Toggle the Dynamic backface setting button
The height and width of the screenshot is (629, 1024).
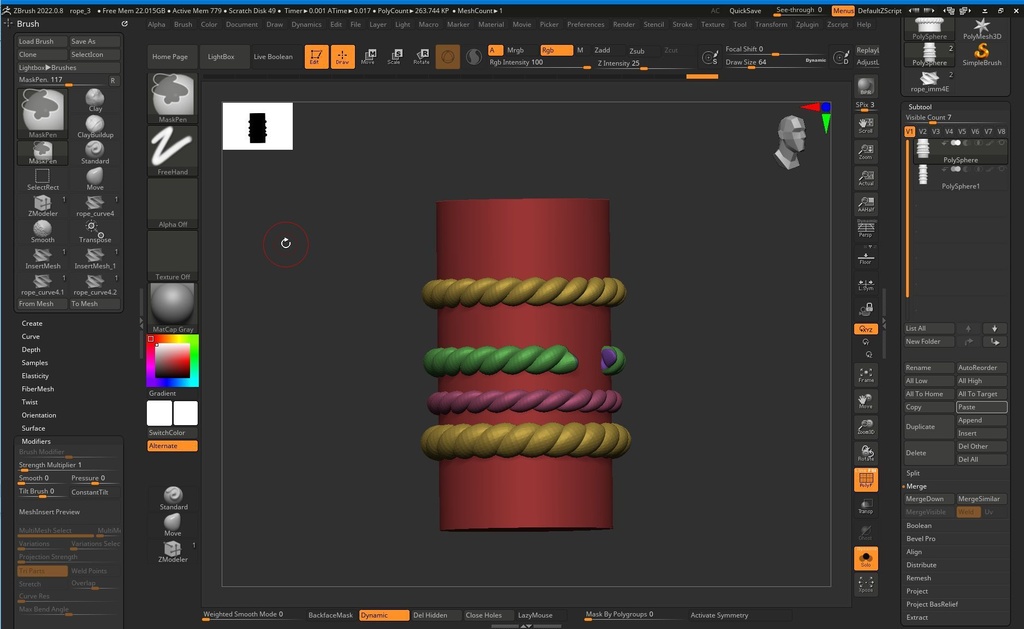pyautogui.click(x=384, y=615)
